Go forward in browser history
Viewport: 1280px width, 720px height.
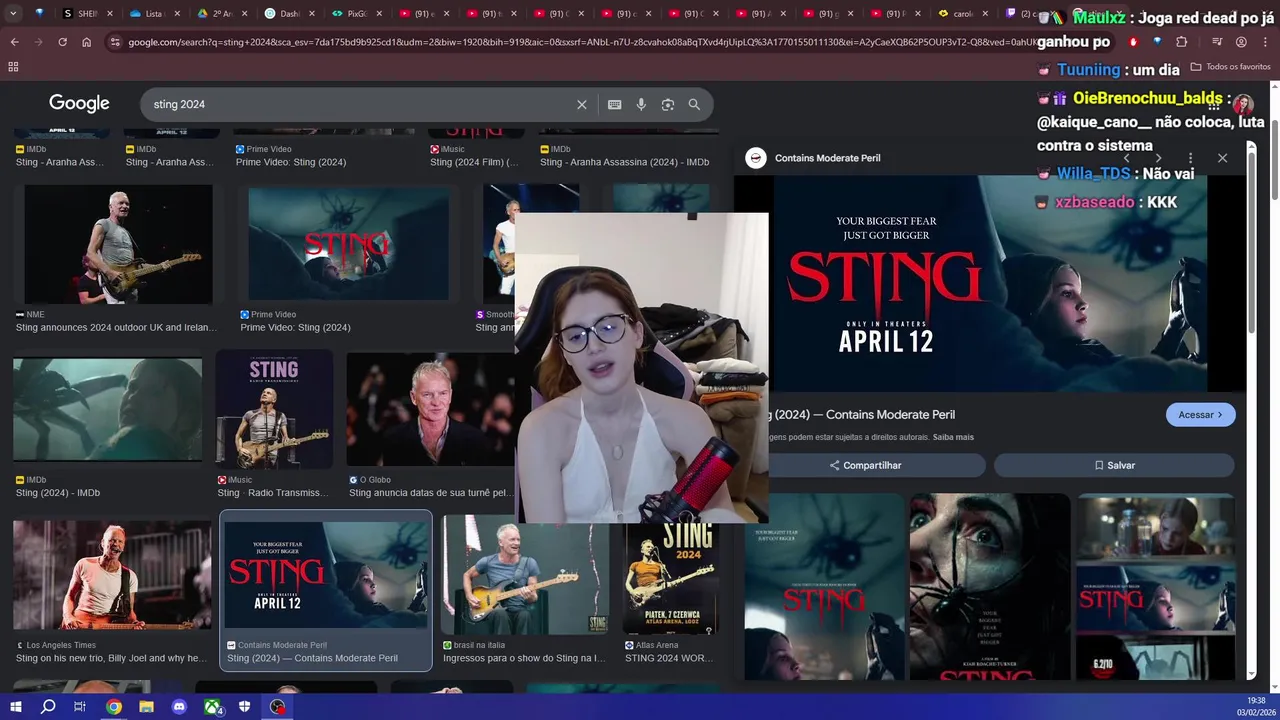click(x=38, y=42)
